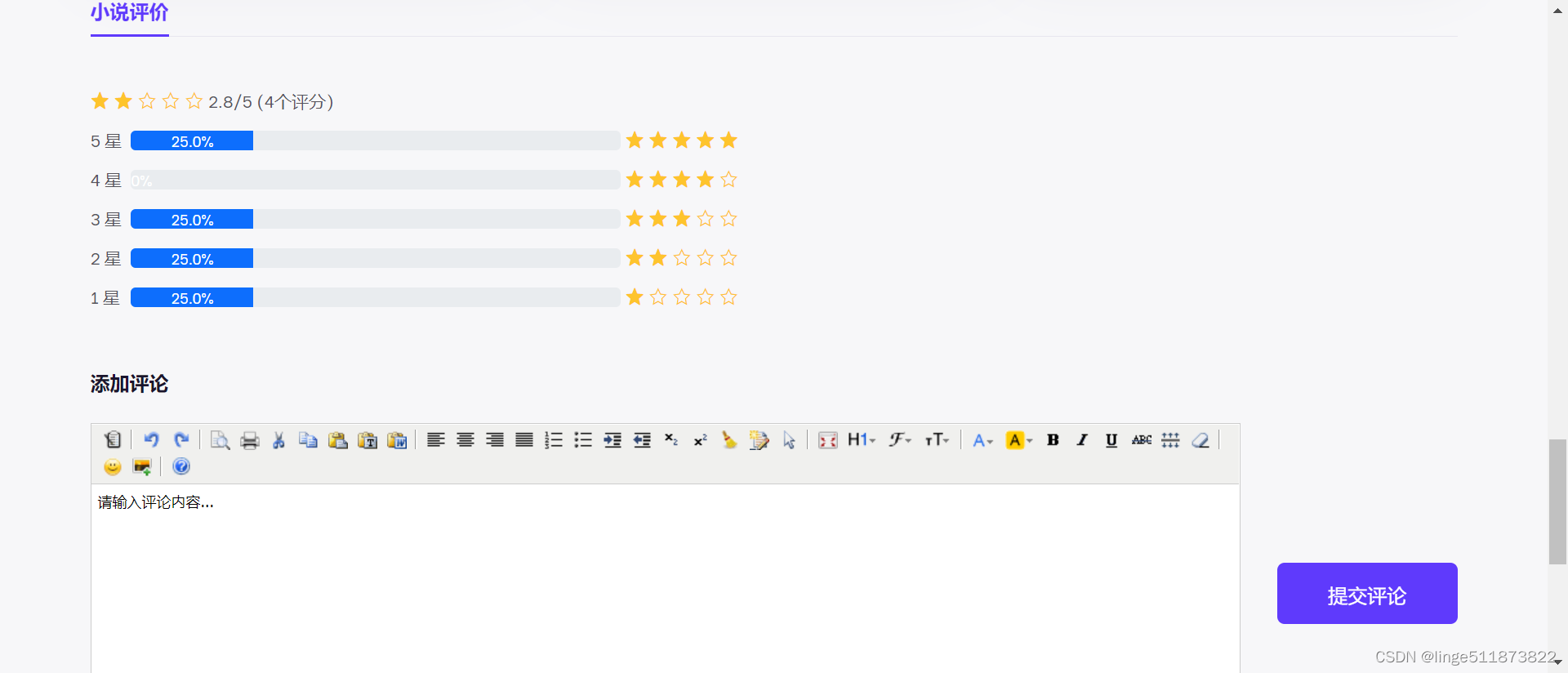Click the 2 星 rating progress bar
The width and height of the screenshot is (1568, 673).
[x=375, y=258]
